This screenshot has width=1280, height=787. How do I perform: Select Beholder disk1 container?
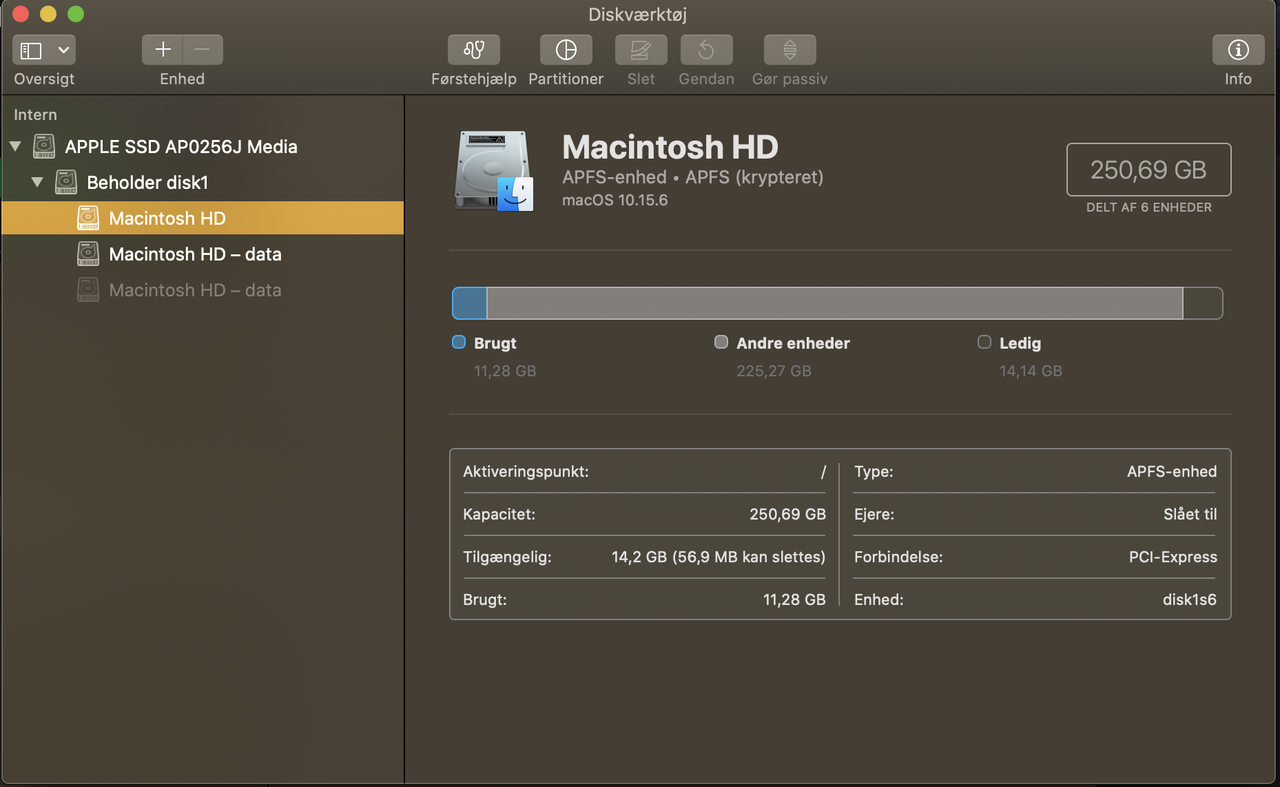(147, 183)
